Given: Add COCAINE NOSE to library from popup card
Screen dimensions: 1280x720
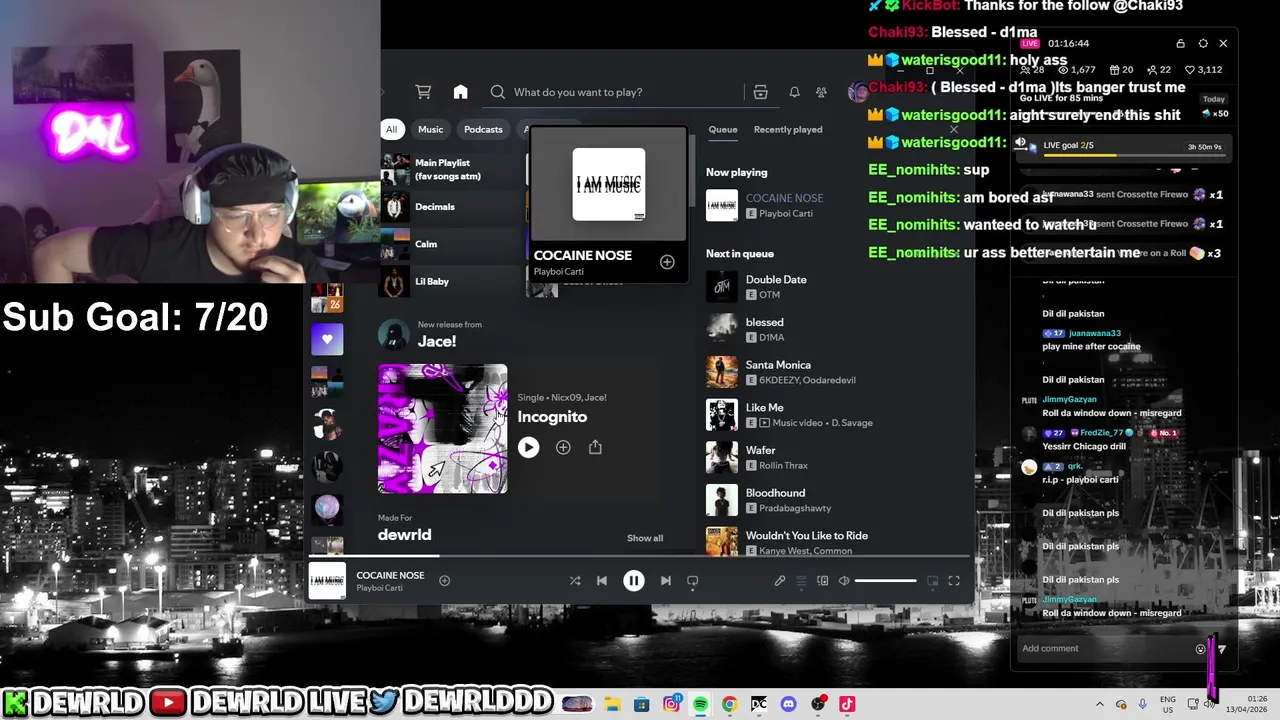Looking at the screenshot, I should tap(667, 262).
